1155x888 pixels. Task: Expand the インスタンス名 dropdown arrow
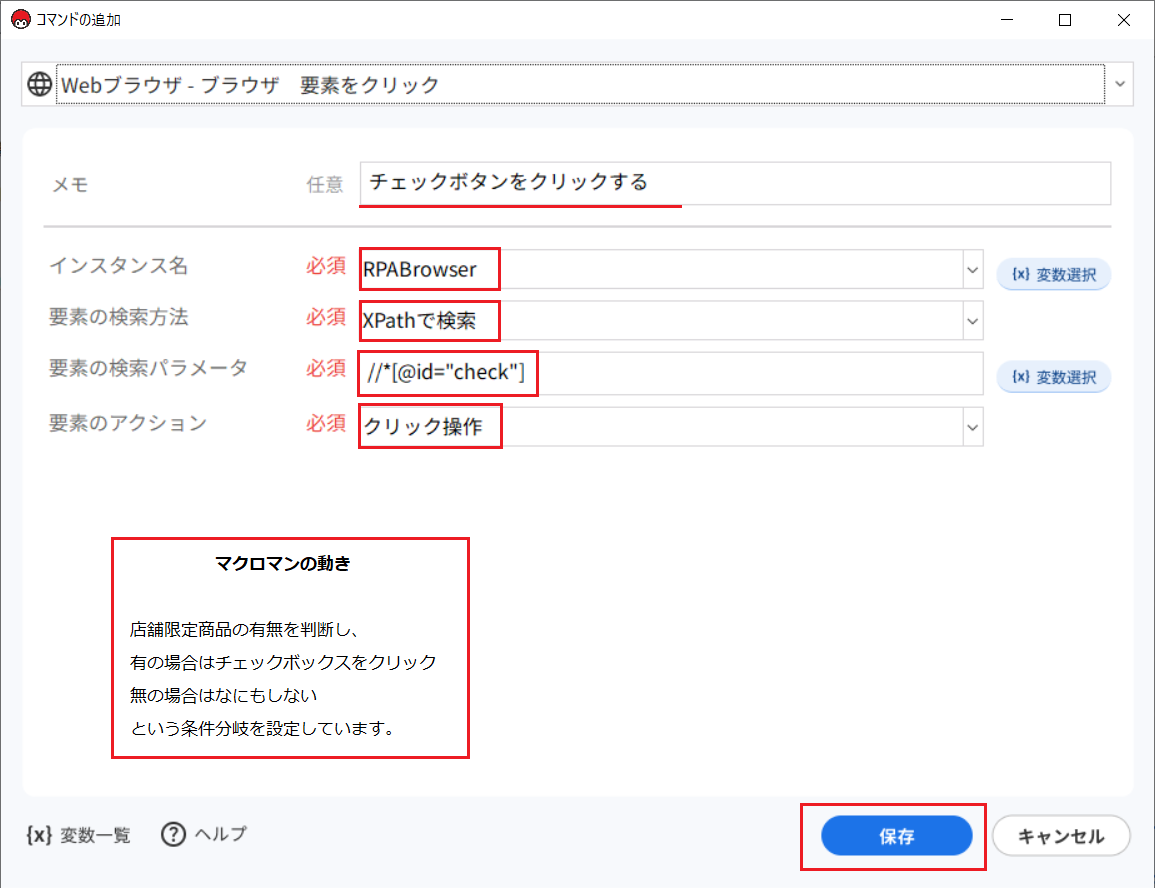[x=971, y=270]
